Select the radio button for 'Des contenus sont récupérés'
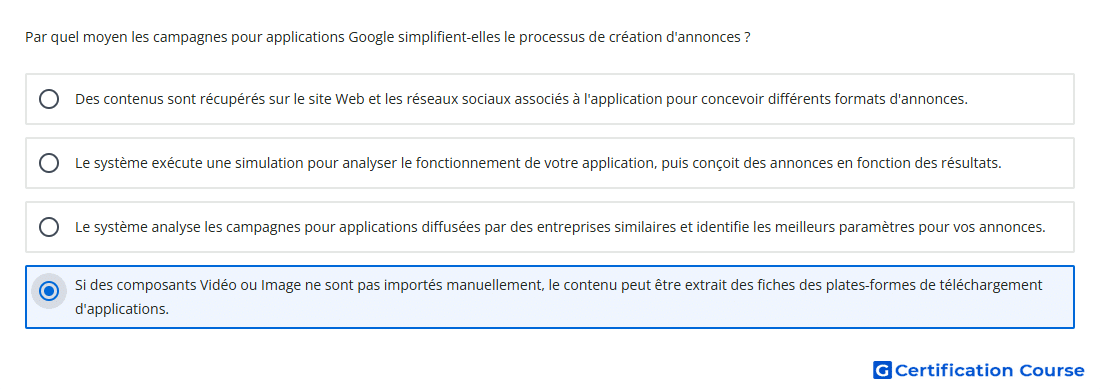The image size is (1100, 389). (x=49, y=99)
